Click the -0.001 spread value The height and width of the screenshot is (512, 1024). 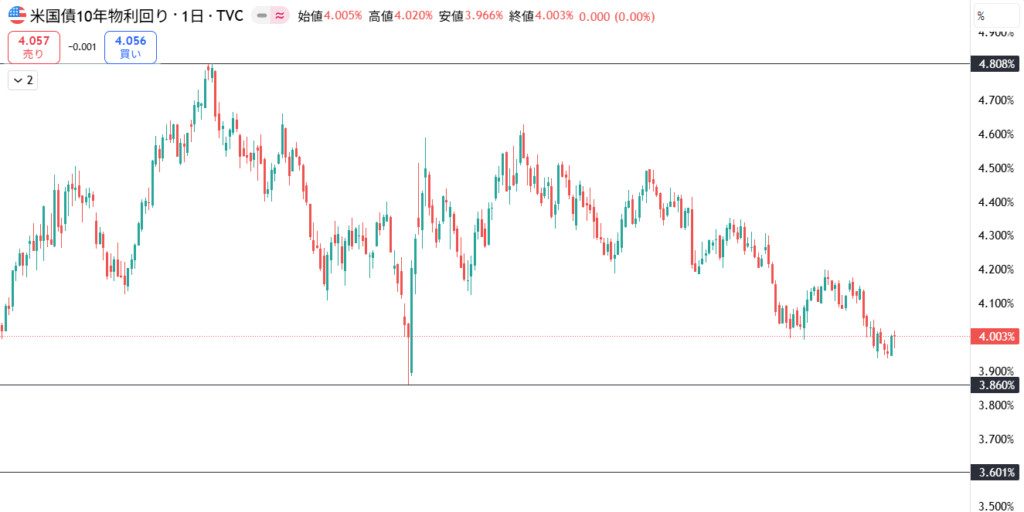click(x=82, y=47)
